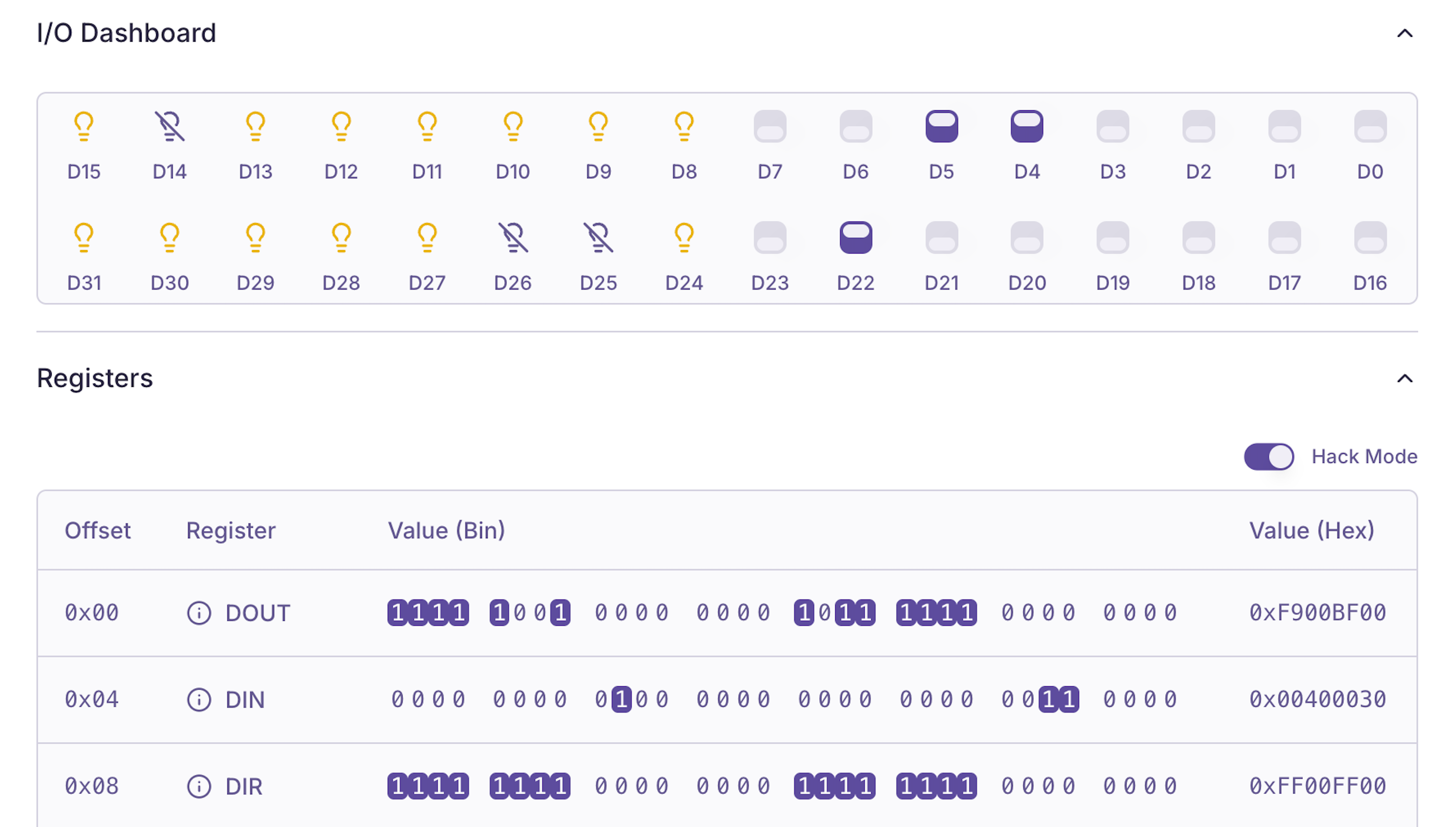
Task: Collapse the Registers section
Action: (x=1404, y=378)
